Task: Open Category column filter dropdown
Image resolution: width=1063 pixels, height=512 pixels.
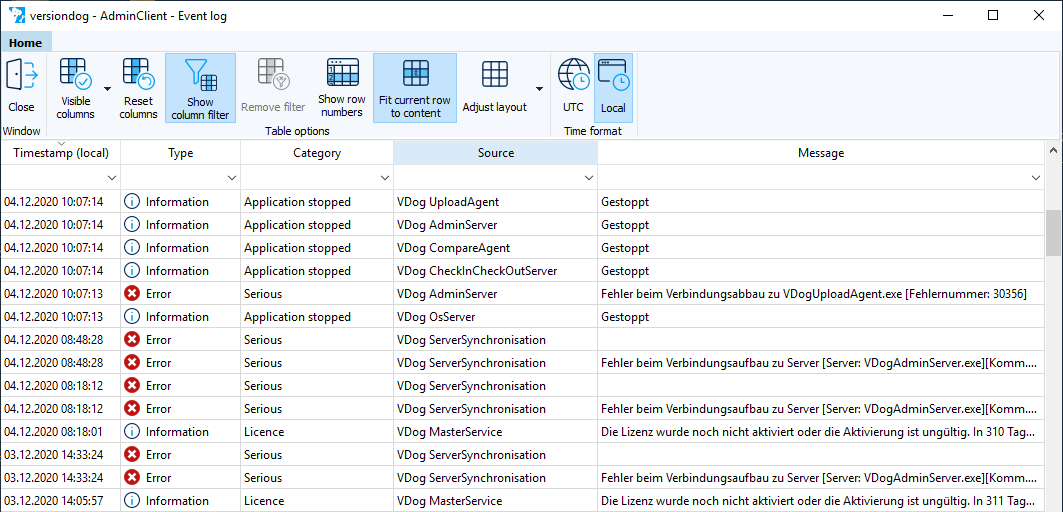Action: 385,178
